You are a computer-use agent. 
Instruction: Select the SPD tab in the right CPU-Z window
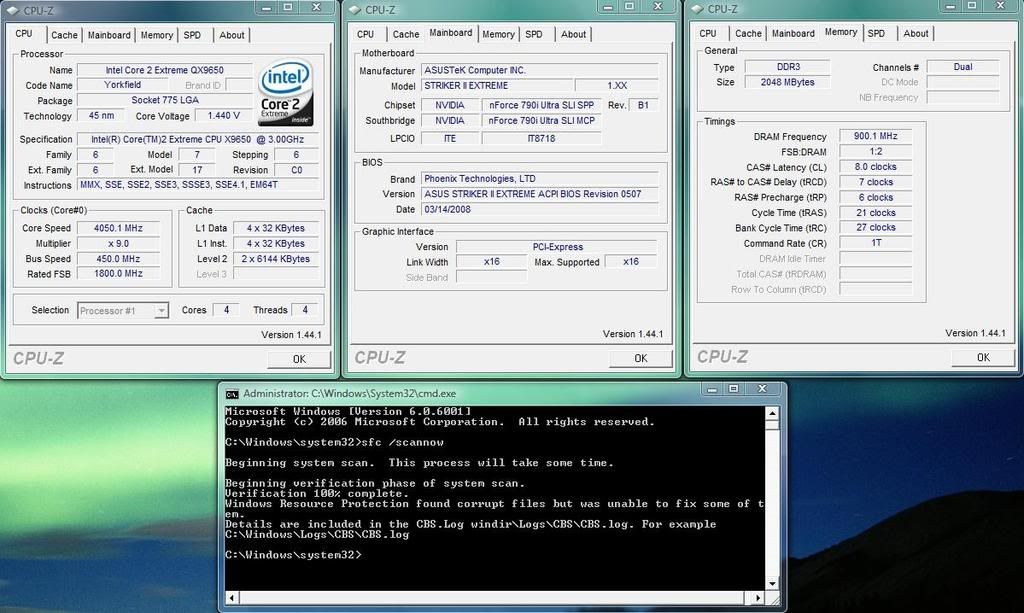pyautogui.click(x=876, y=33)
